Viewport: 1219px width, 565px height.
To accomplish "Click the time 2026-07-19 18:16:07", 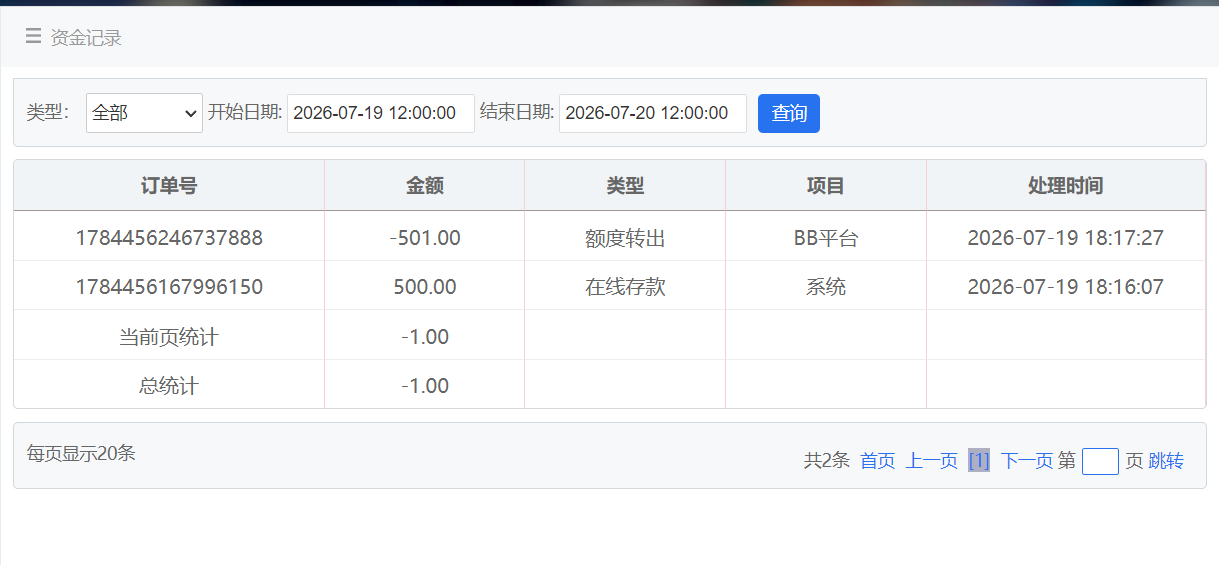I will click(x=1066, y=287).
